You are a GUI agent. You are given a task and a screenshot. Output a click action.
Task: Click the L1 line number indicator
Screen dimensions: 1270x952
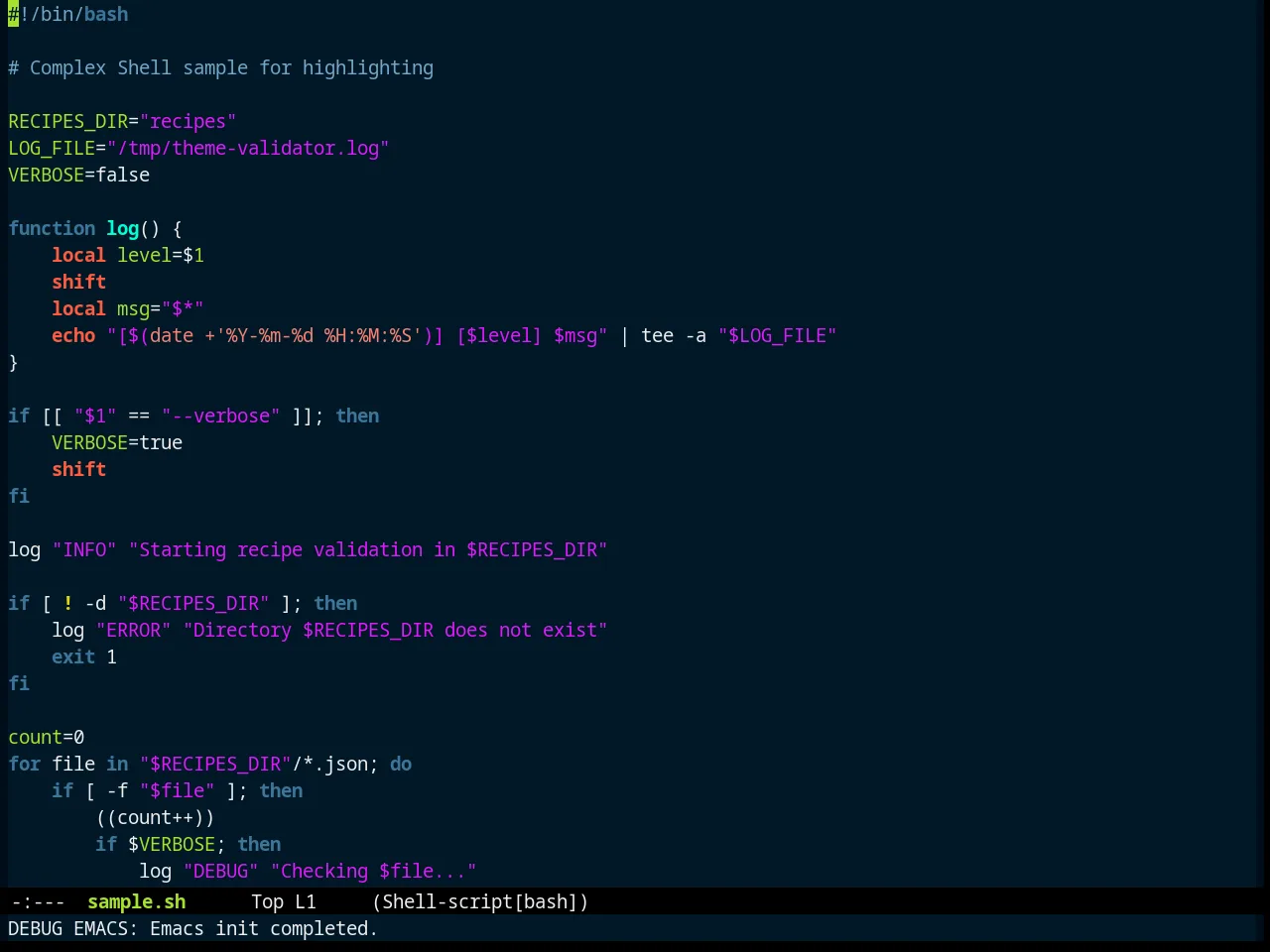point(305,901)
